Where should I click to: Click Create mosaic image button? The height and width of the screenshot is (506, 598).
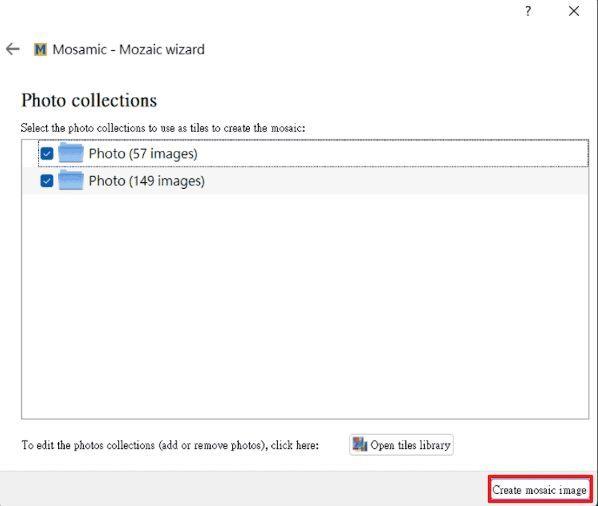[x=540, y=490]
